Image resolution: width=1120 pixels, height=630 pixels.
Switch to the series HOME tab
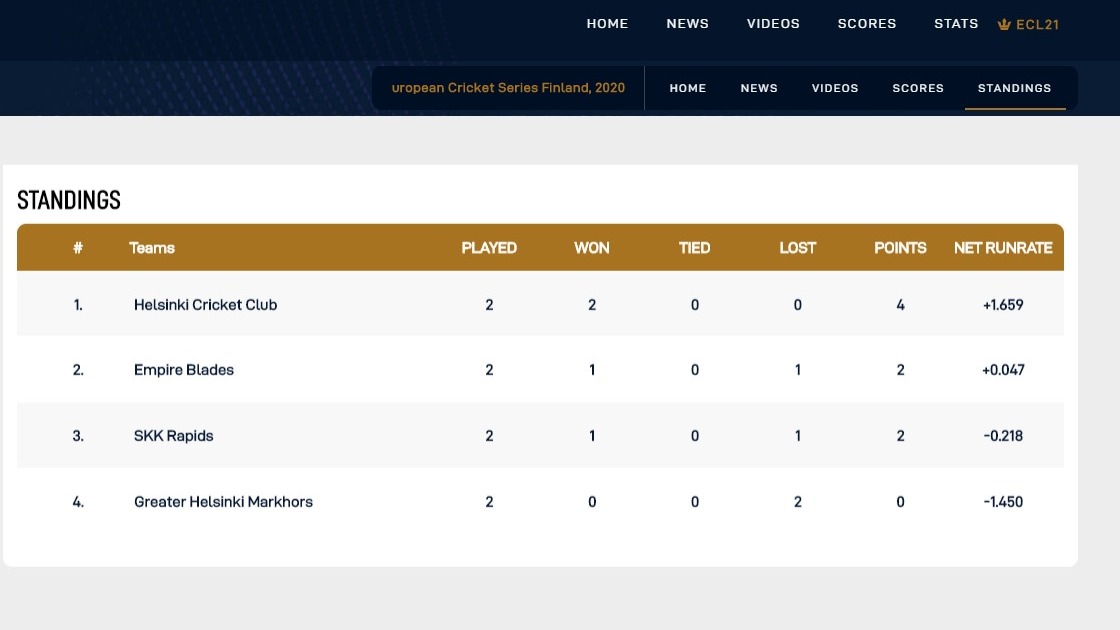point(687,88)
